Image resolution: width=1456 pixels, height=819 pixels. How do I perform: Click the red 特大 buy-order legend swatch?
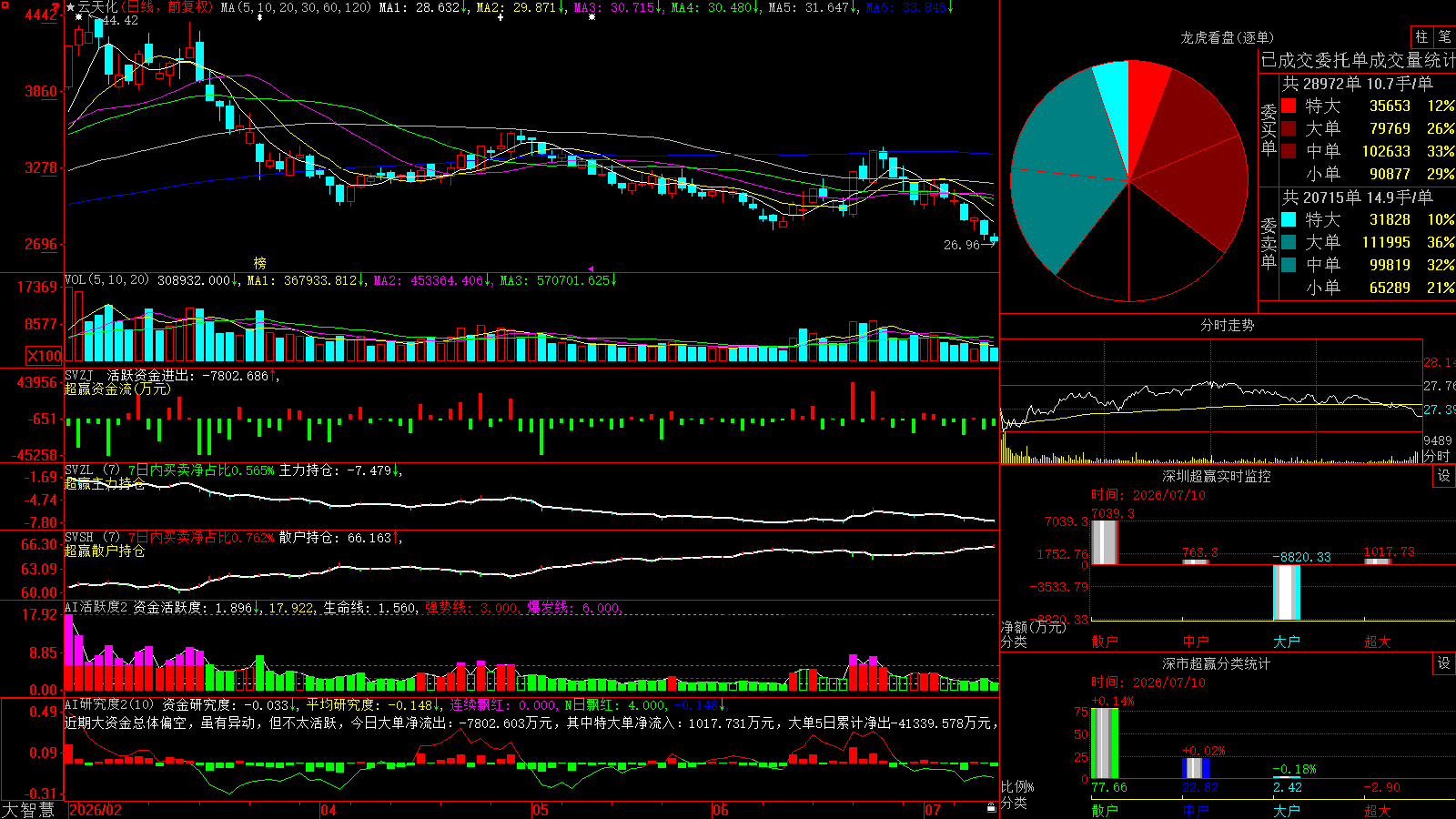1289,106
